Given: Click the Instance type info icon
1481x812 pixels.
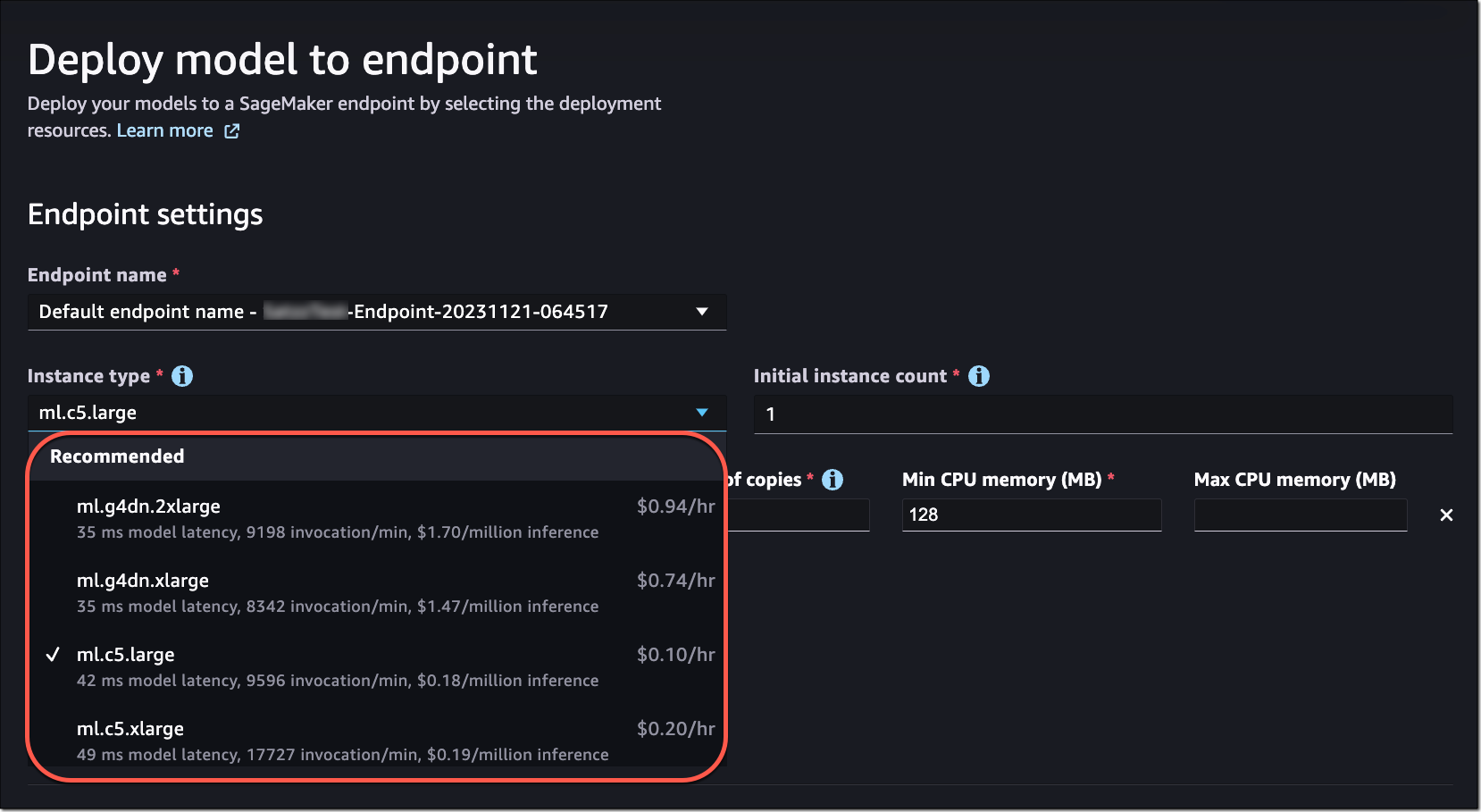Looking at the screenshot, I should click(x=182, y=376).
